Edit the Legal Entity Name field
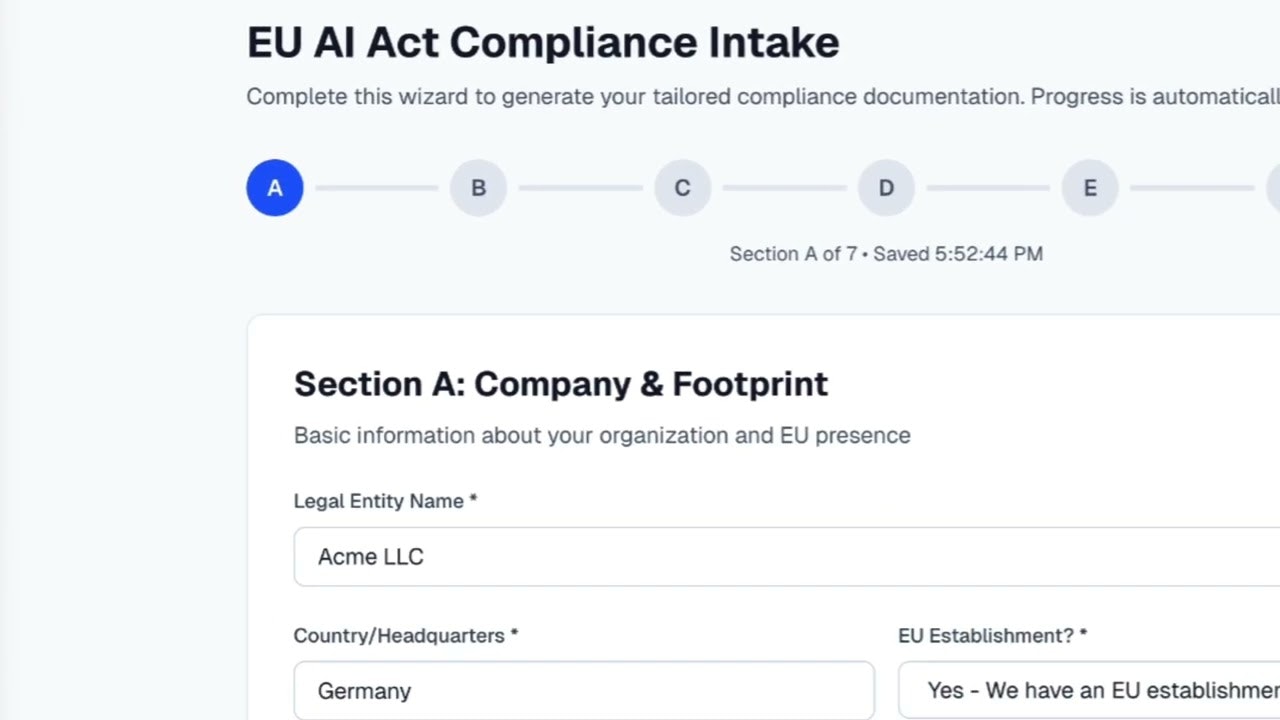The image size is (1280, 720). coord(787,557)
